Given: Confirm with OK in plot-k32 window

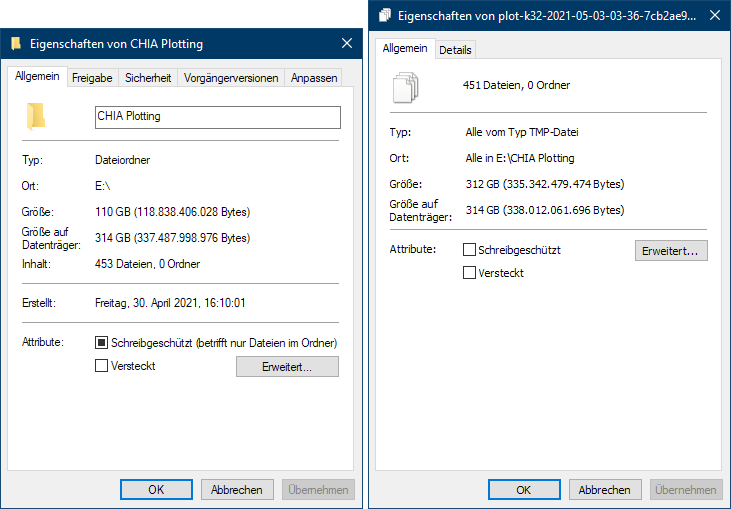Looking at the screenshot, I should point(524,489).
